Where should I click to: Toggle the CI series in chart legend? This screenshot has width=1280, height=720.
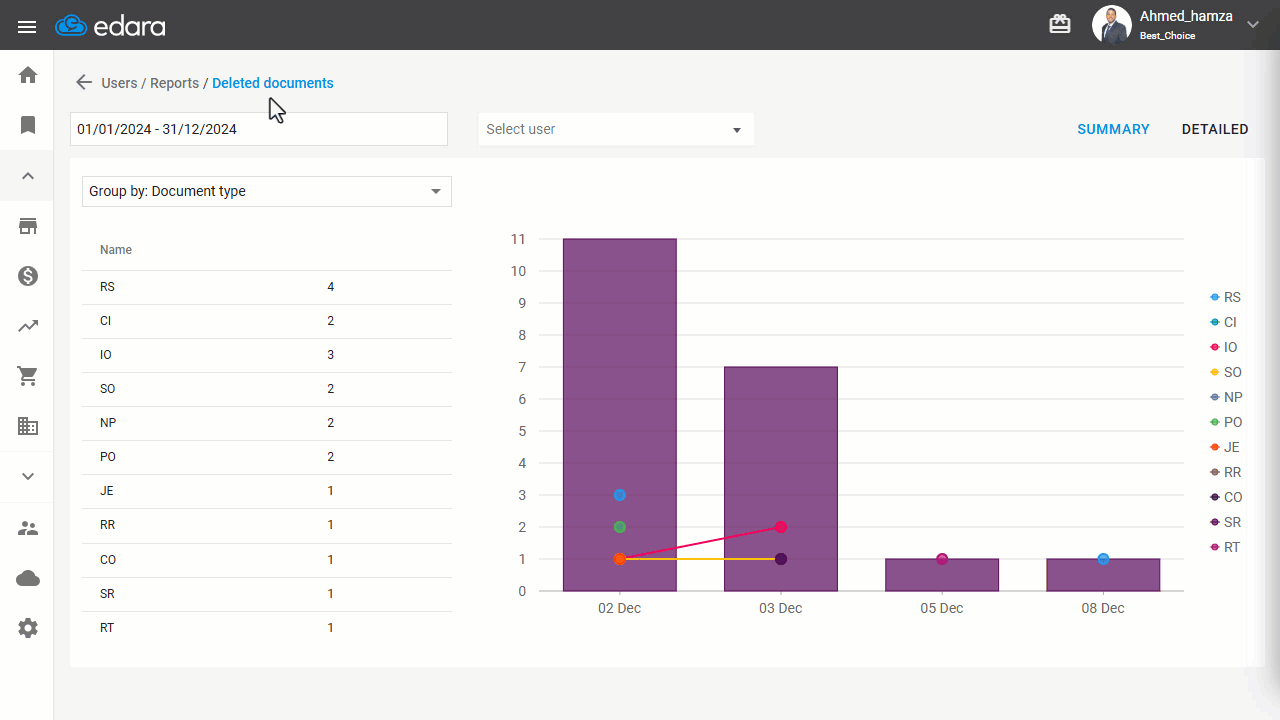pyautogui.click(x=1224, y=322)
